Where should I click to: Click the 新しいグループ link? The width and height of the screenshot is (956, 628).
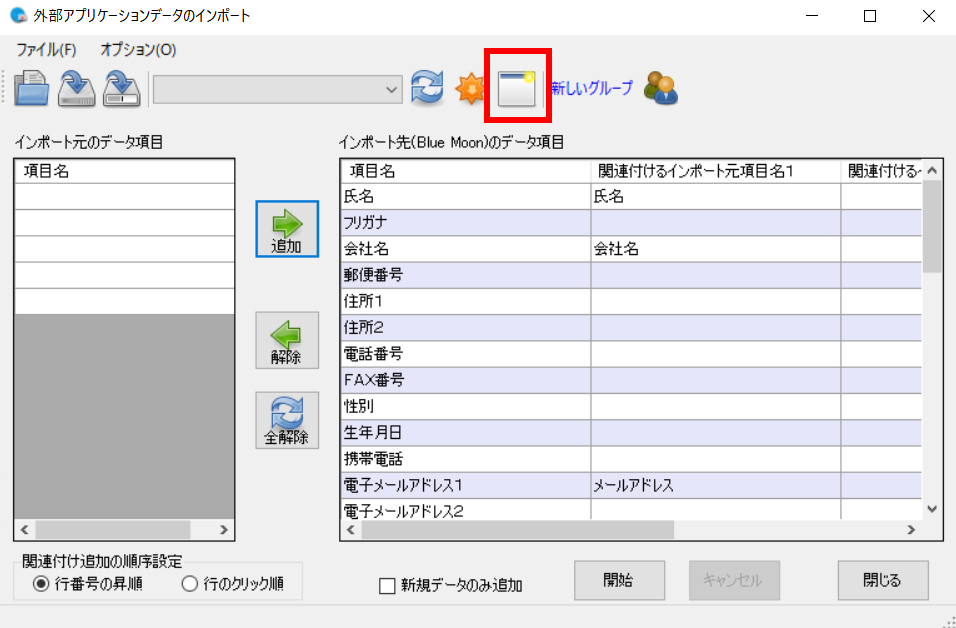coord(592,88)
